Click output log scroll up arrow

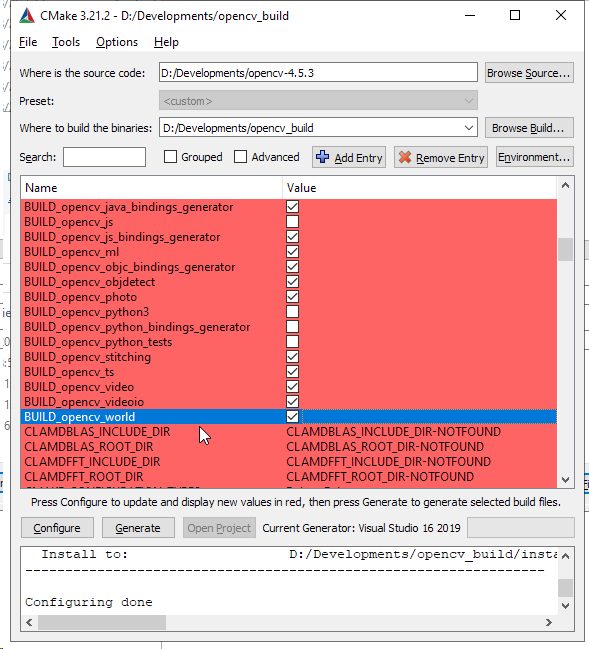(565, 555)
